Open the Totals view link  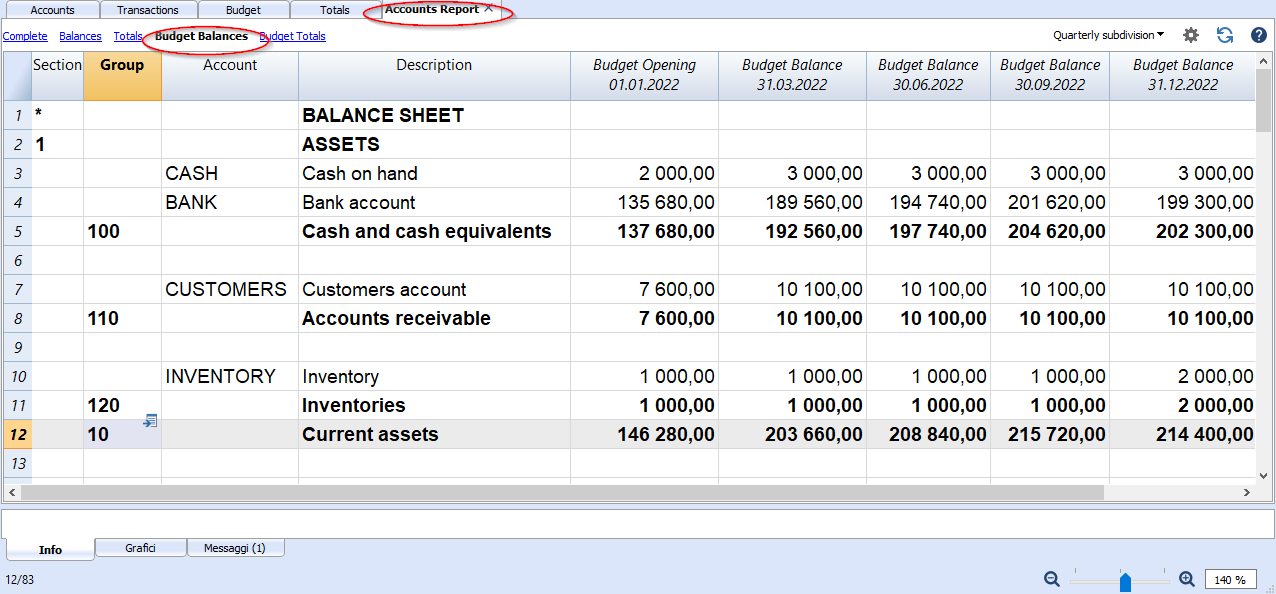(x=128, y=36)
